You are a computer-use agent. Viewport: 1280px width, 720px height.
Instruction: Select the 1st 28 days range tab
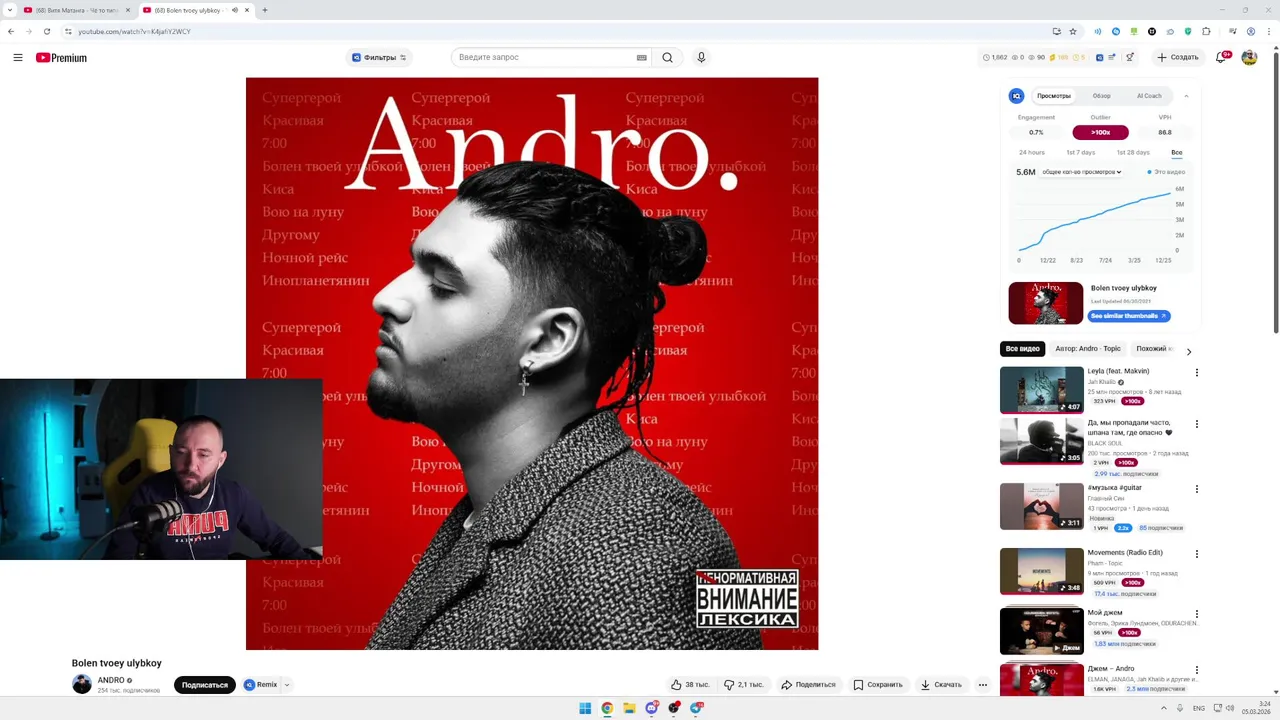1133,153
